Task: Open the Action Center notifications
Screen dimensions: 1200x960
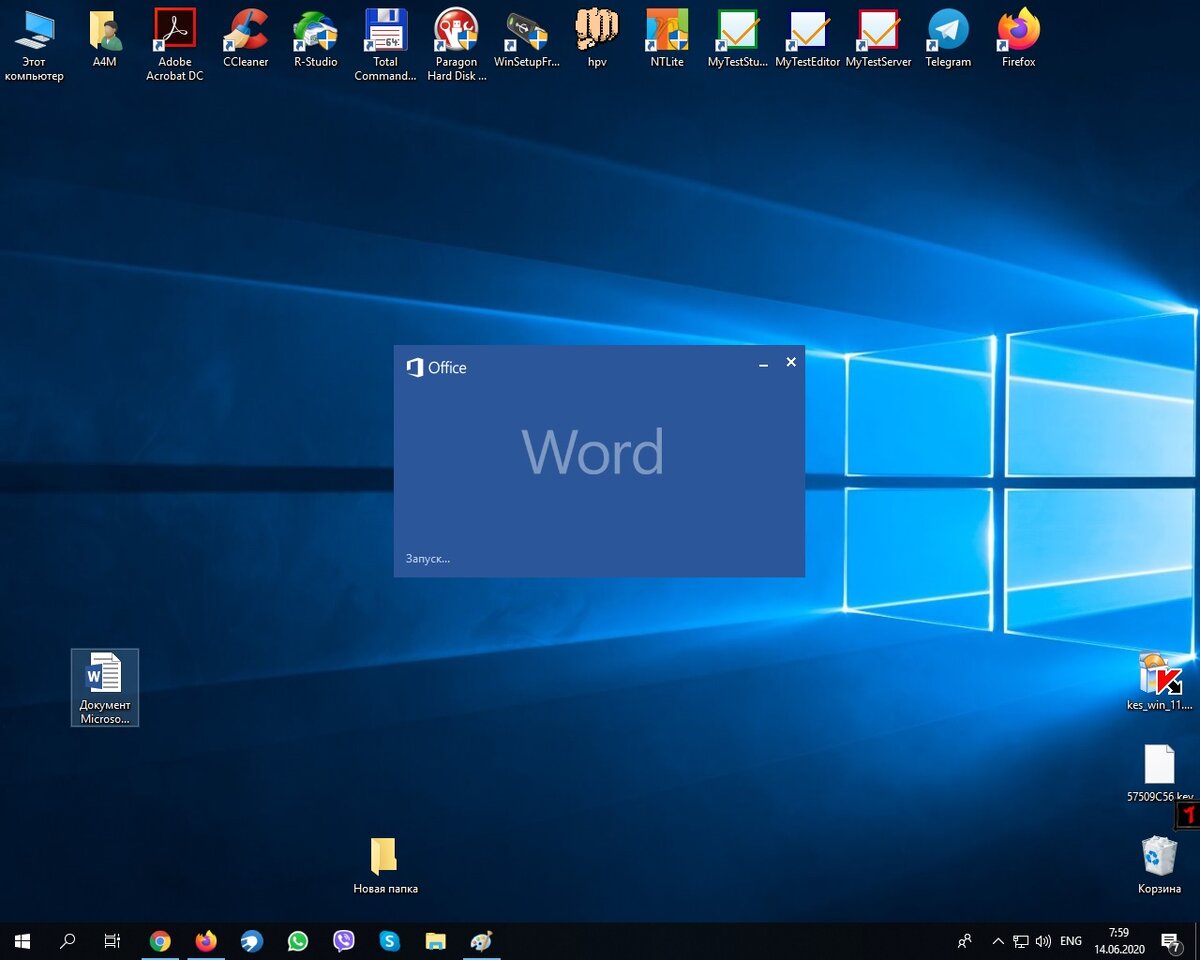Action: pos(1171,941)
